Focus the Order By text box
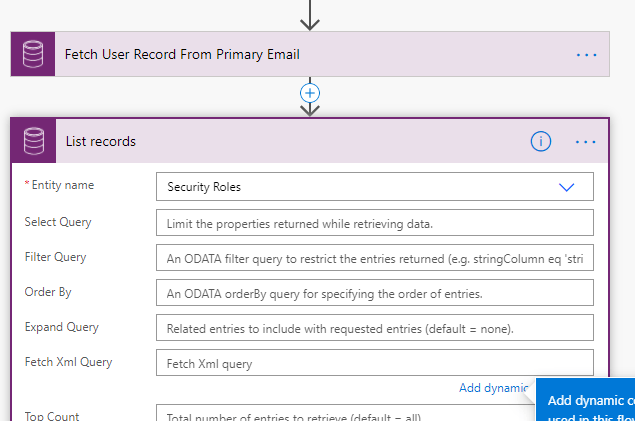 pyautogui.click(x=374, y=292)
